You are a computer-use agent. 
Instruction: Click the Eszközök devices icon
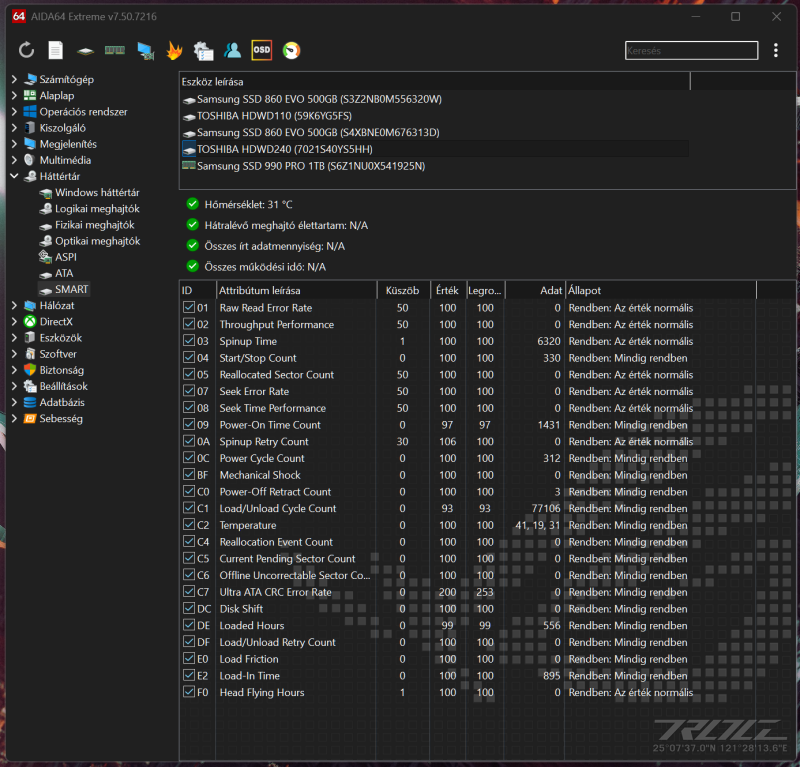(30, 338)
